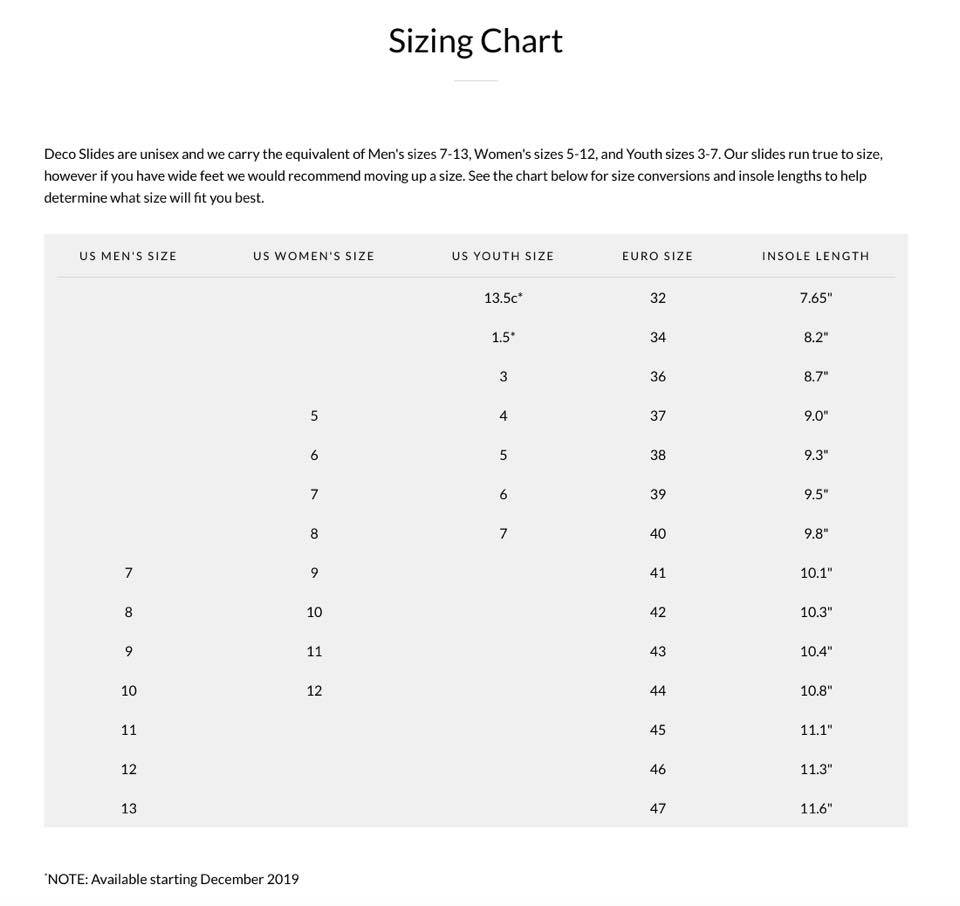The height and width of the screenshot is (906, 960).
Task: Click Euro size 47 cell
Action: pos(658,809)
